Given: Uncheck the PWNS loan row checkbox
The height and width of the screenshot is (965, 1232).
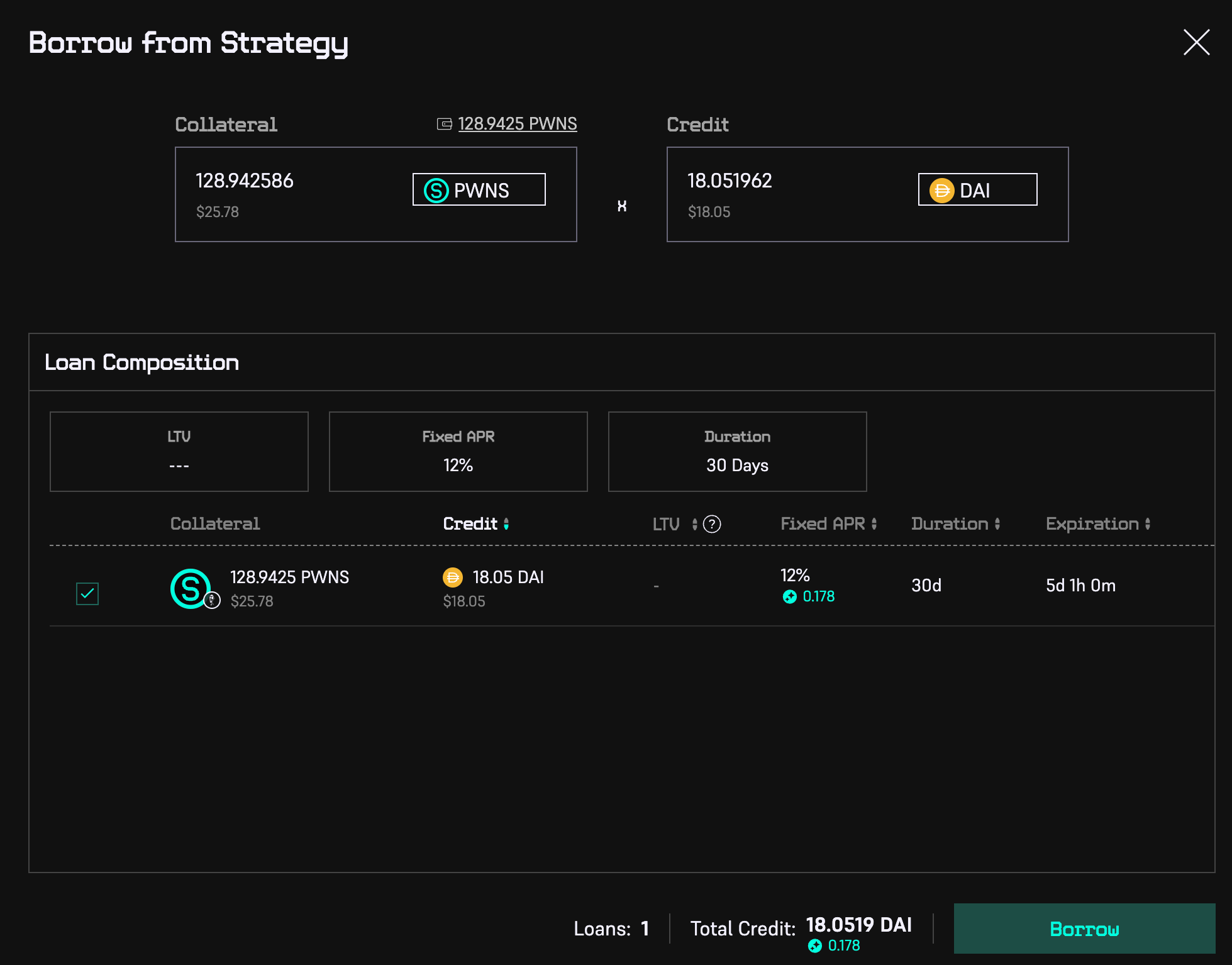Looking at the screenshot, I should coord(87,593).
